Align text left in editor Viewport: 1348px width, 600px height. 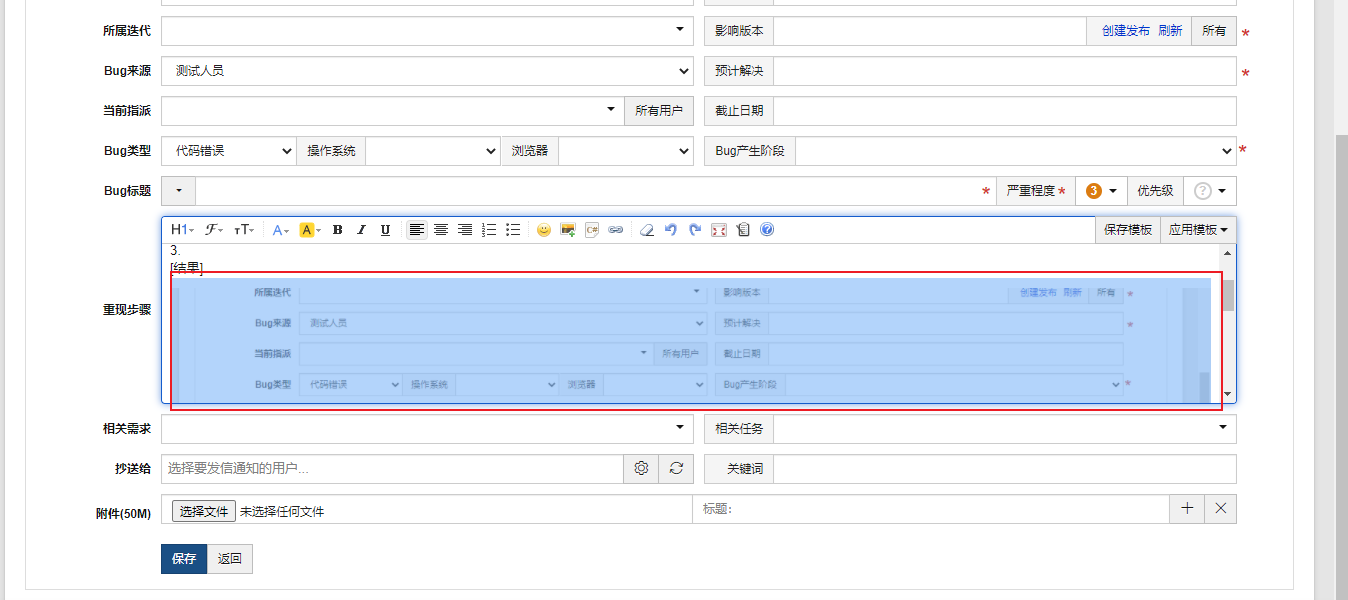click(x=417, y=230)
